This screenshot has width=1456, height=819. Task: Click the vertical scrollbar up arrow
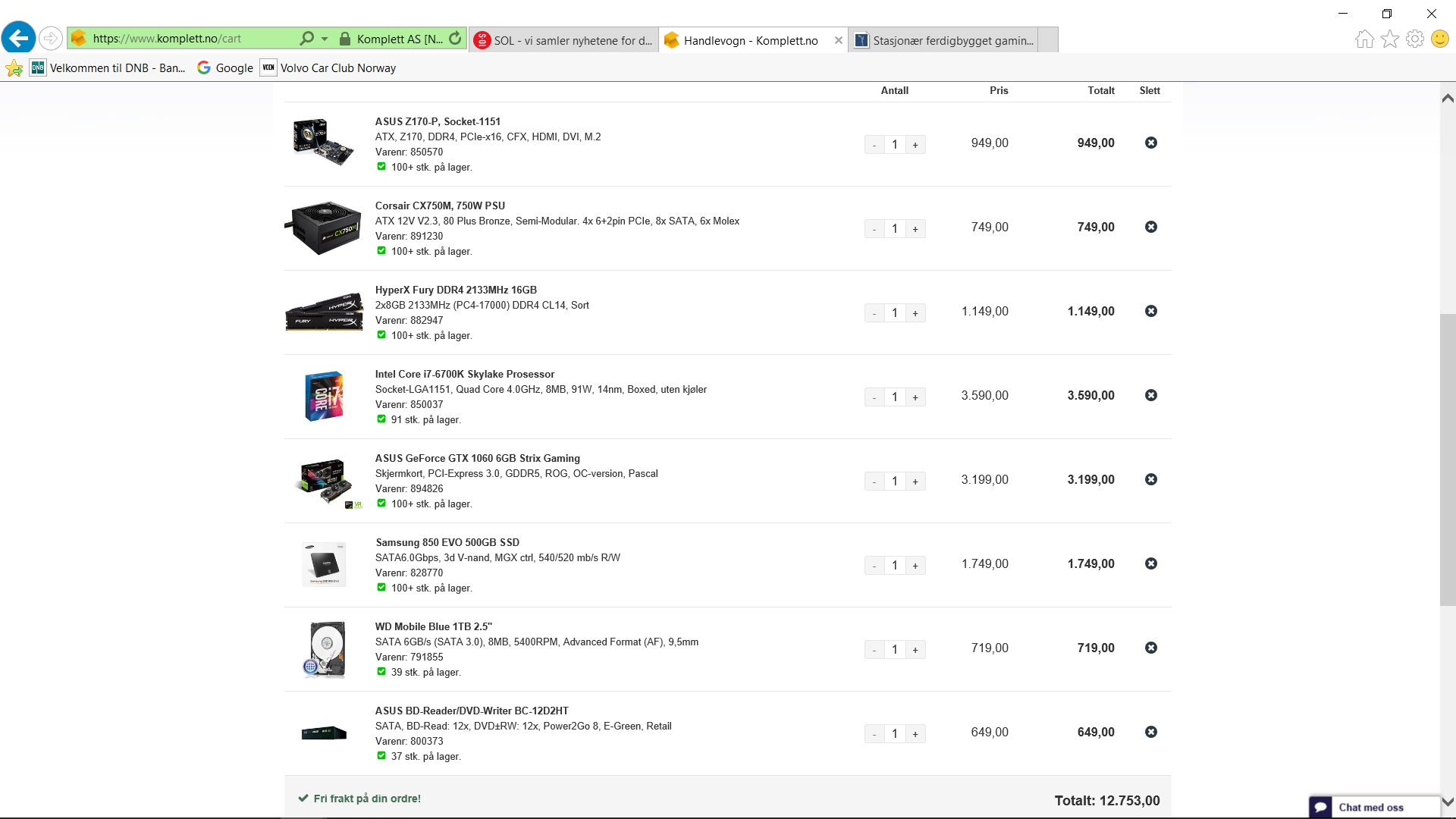click(1448, 98)
